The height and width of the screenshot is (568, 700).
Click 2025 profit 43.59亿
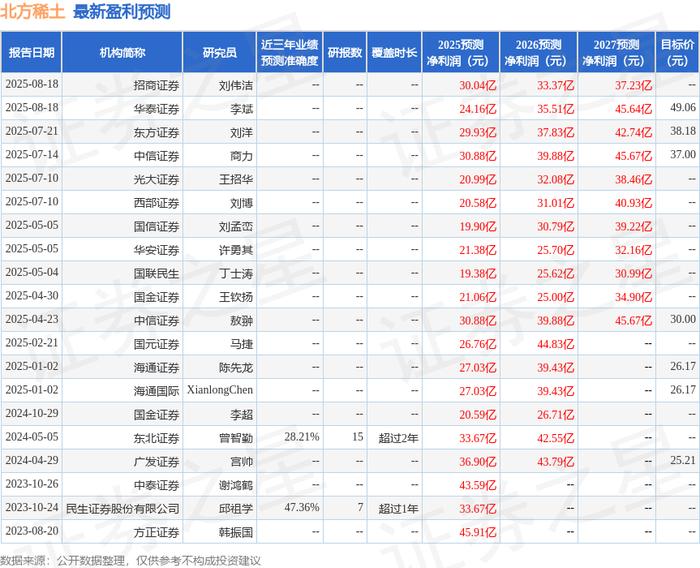(x=478, y=485)
